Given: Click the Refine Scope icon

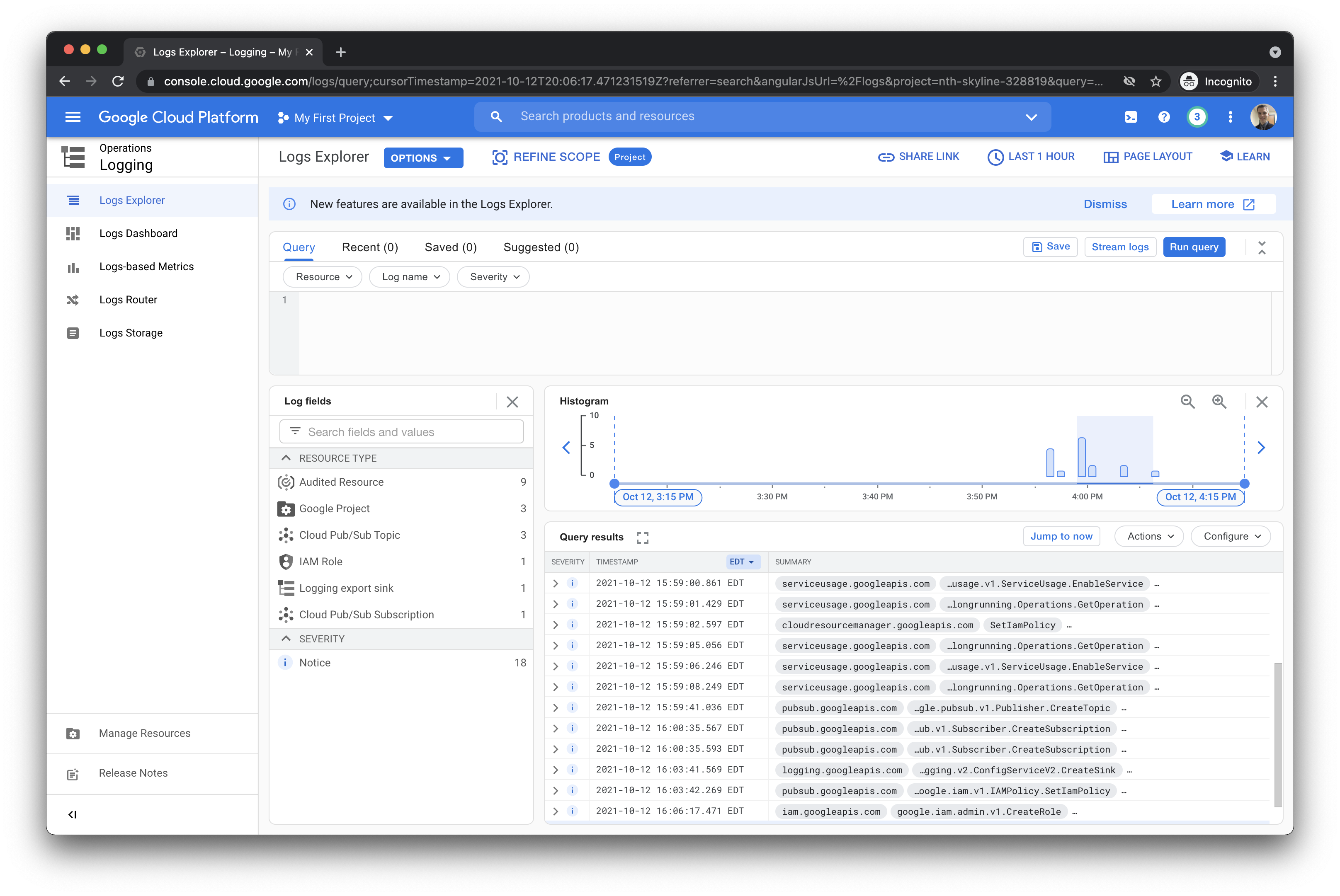Looking at the screenshot, I should point(500,157).
